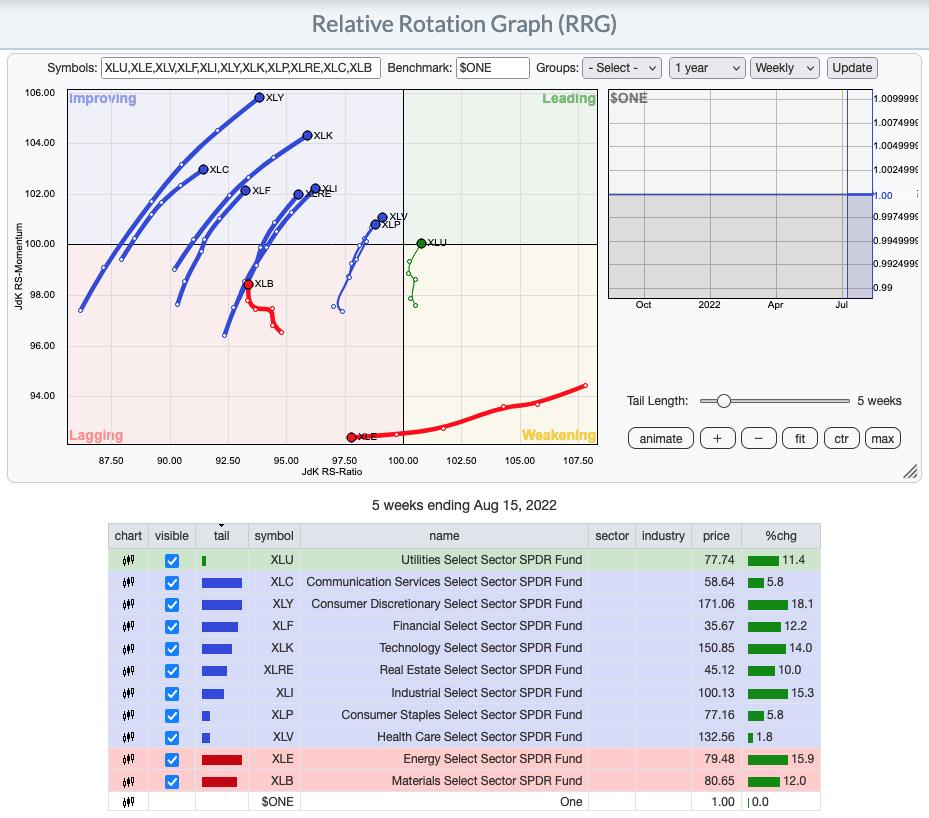This screenshot has width=929, height=818.
Task: Uncheck visibility of XLC
Action: click(172, 582)
